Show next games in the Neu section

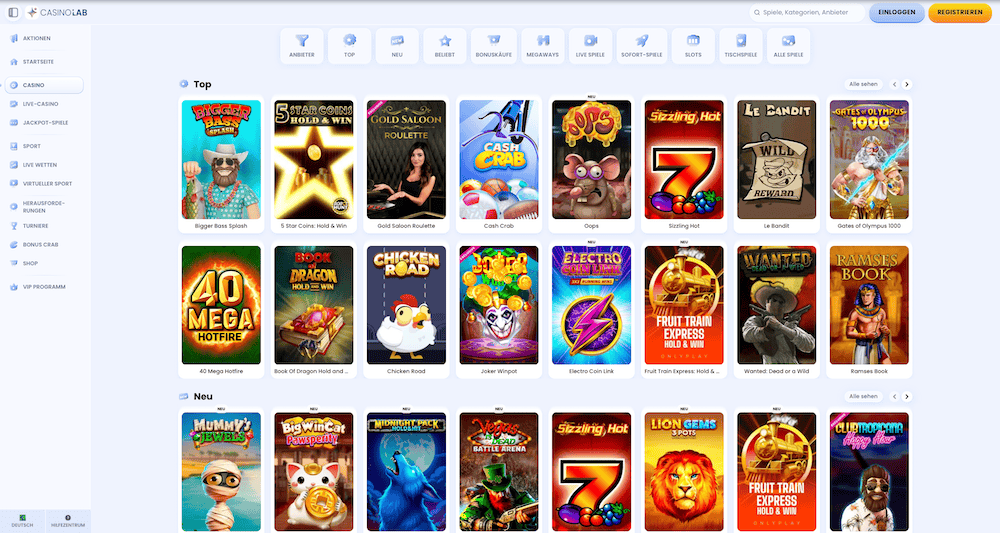[907, 397]
